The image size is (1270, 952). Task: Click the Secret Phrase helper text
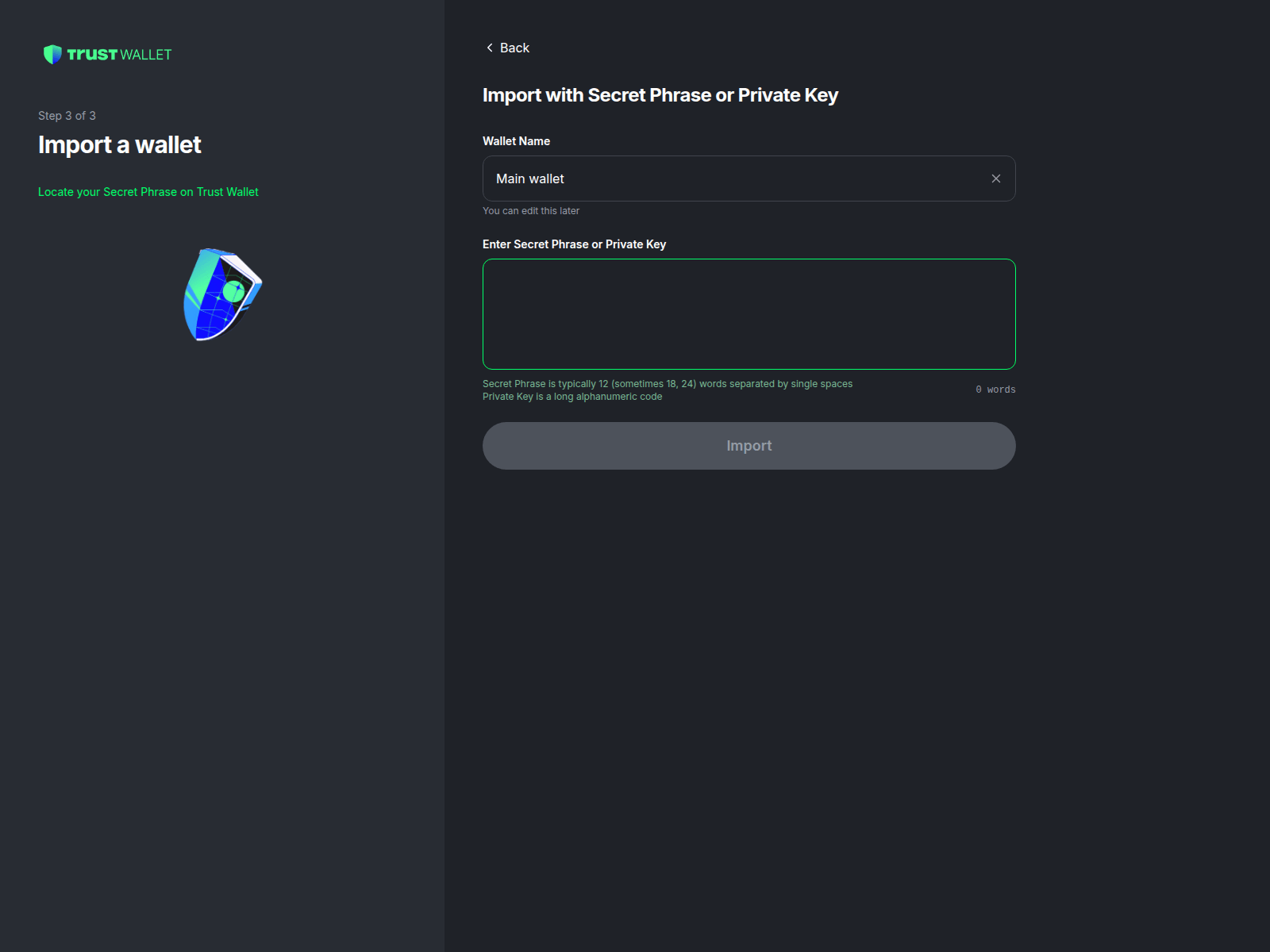tap(667, 383)
